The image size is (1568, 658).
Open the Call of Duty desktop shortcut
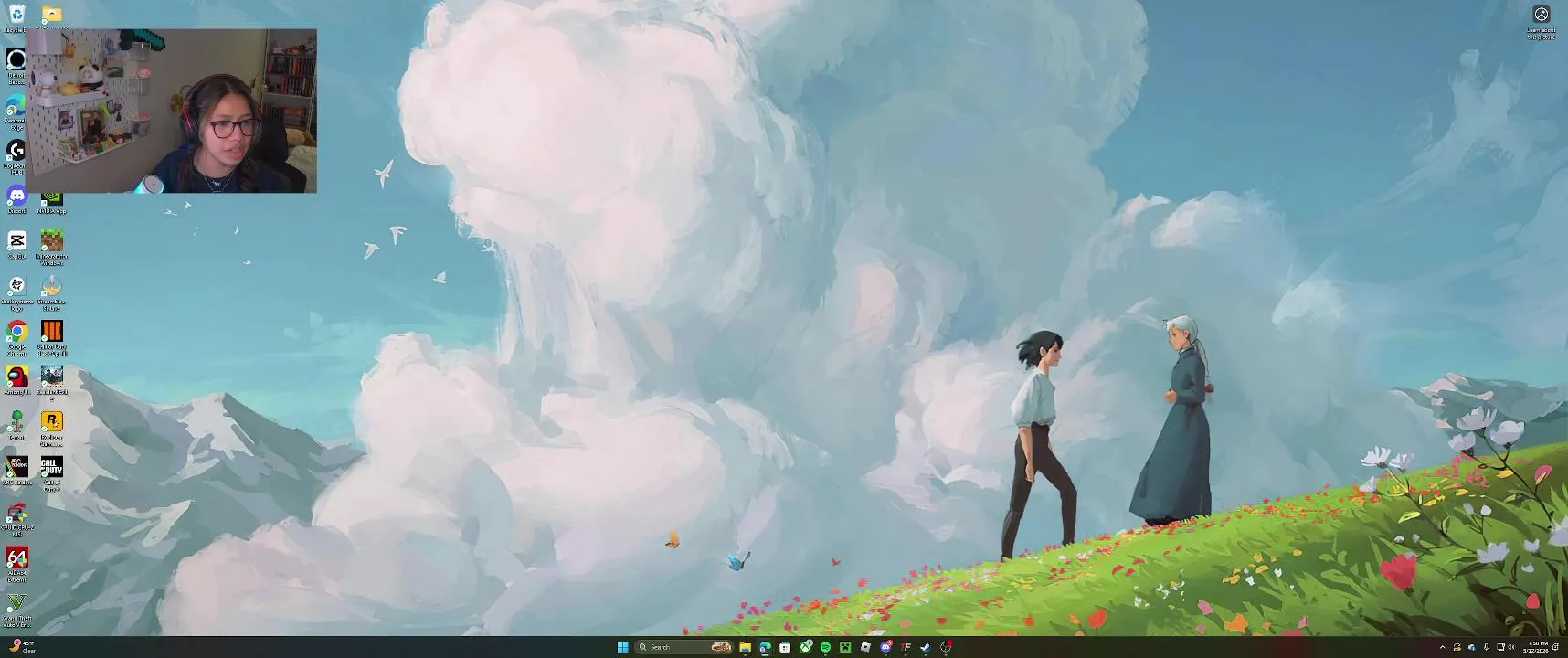[52, 472]
